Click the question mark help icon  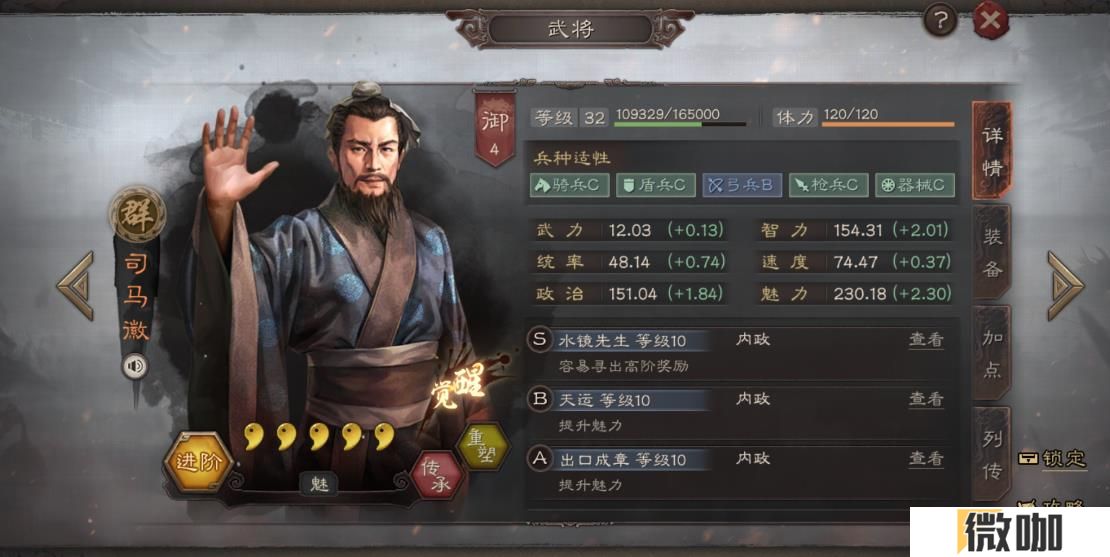940,21
